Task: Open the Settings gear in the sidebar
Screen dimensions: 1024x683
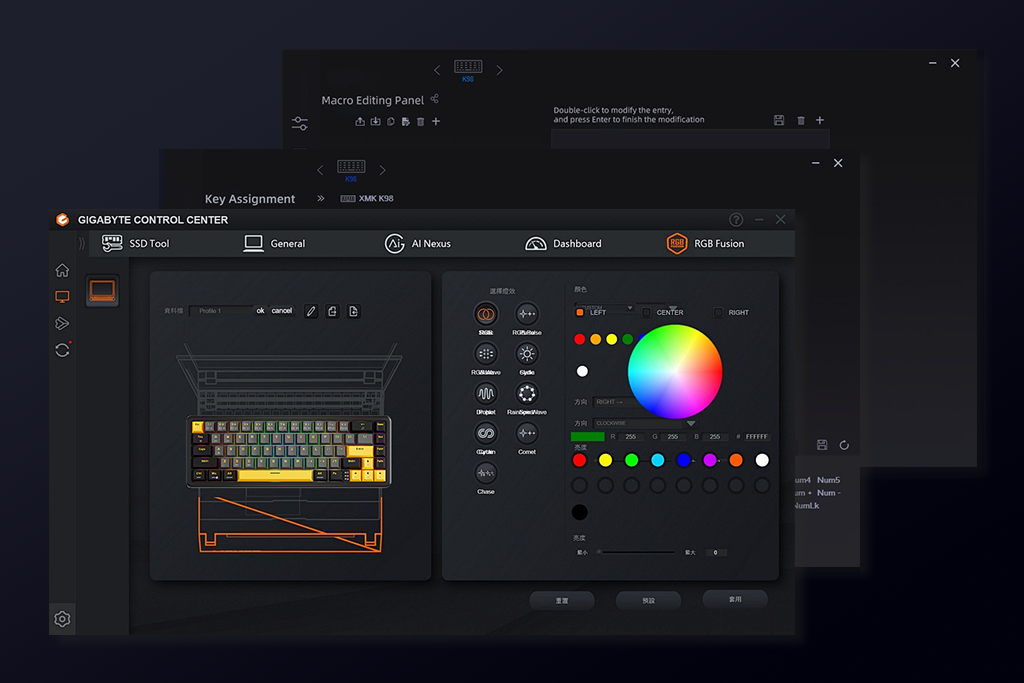Action: pyautogui.click(x=62, y=619)
